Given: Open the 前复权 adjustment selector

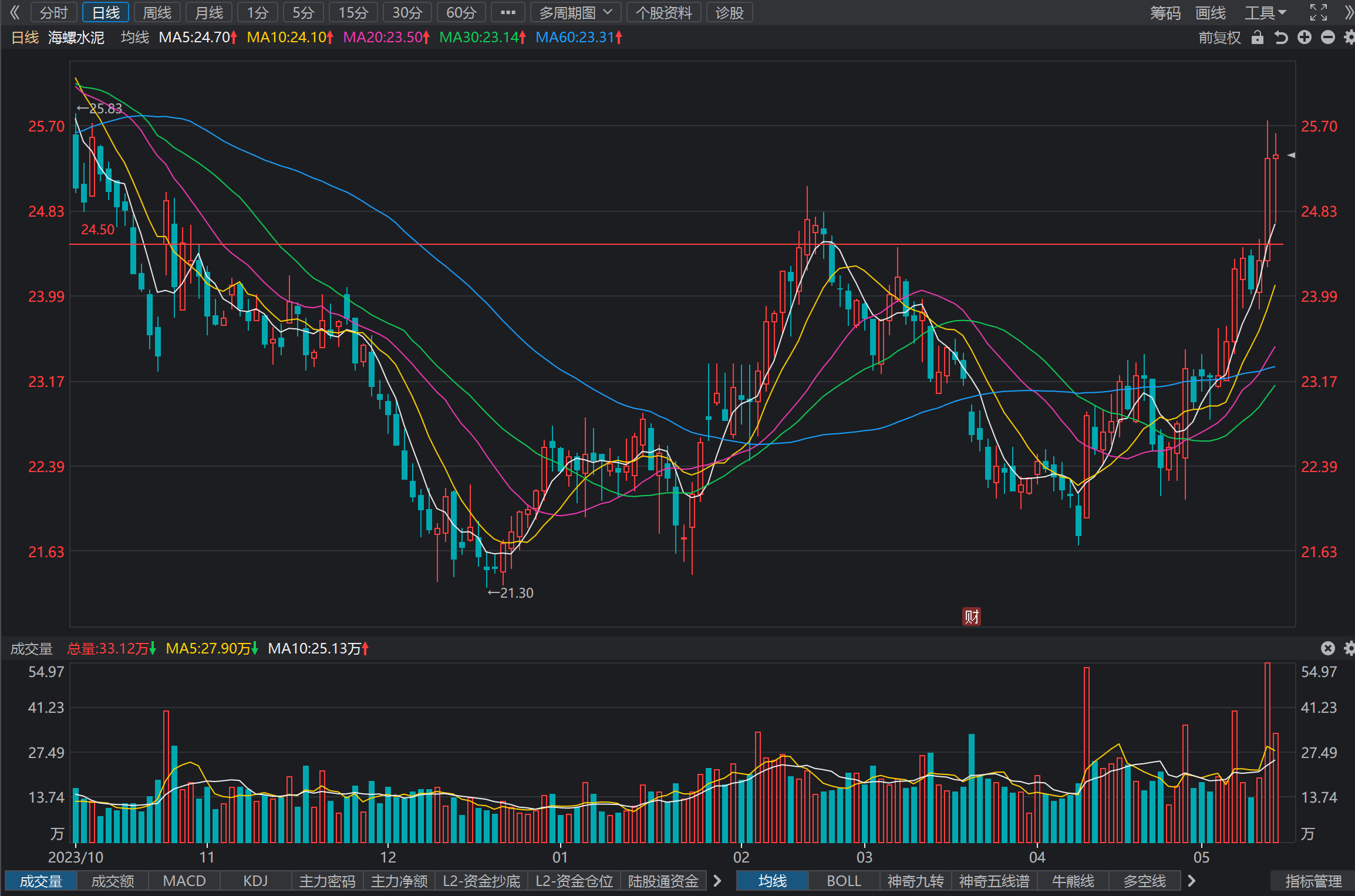Looking at the screenshot, I should (1219, 38).
